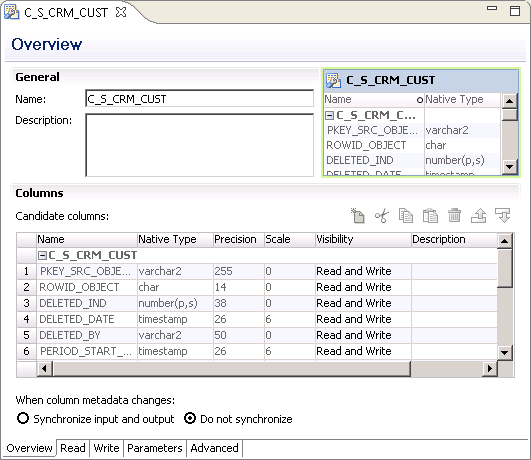Click ROWID_OBJECT in preview panel
This screenshot has height=460, width=531.
click(366, 145)
